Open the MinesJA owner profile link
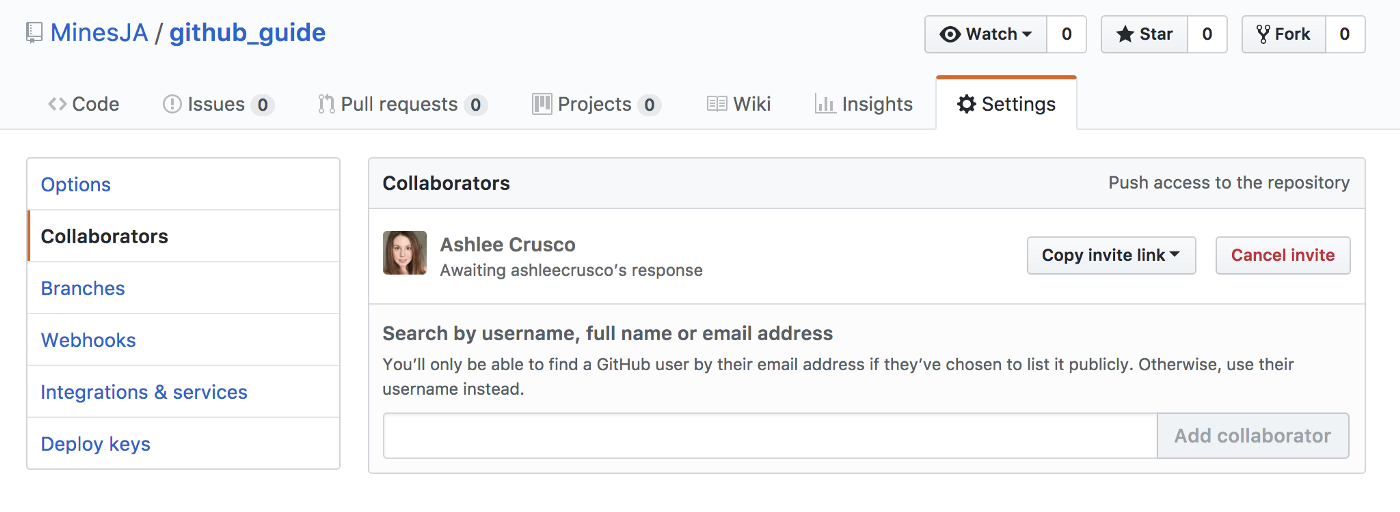Image resolution: width=1400 pixels, height=512 pixels. click(x=99, y=33)
